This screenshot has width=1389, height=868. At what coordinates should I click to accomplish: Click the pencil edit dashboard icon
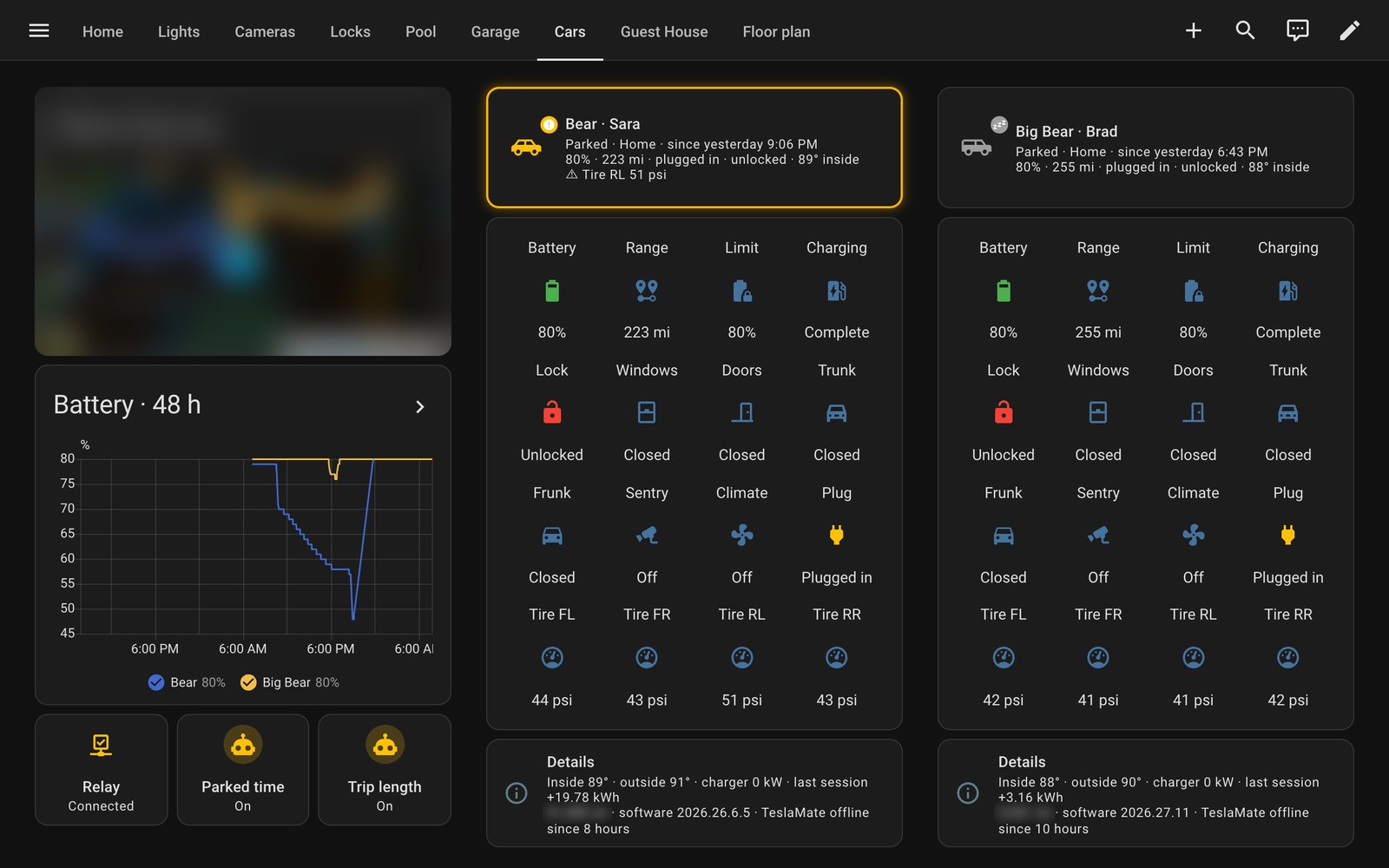tap(1349, 30)
